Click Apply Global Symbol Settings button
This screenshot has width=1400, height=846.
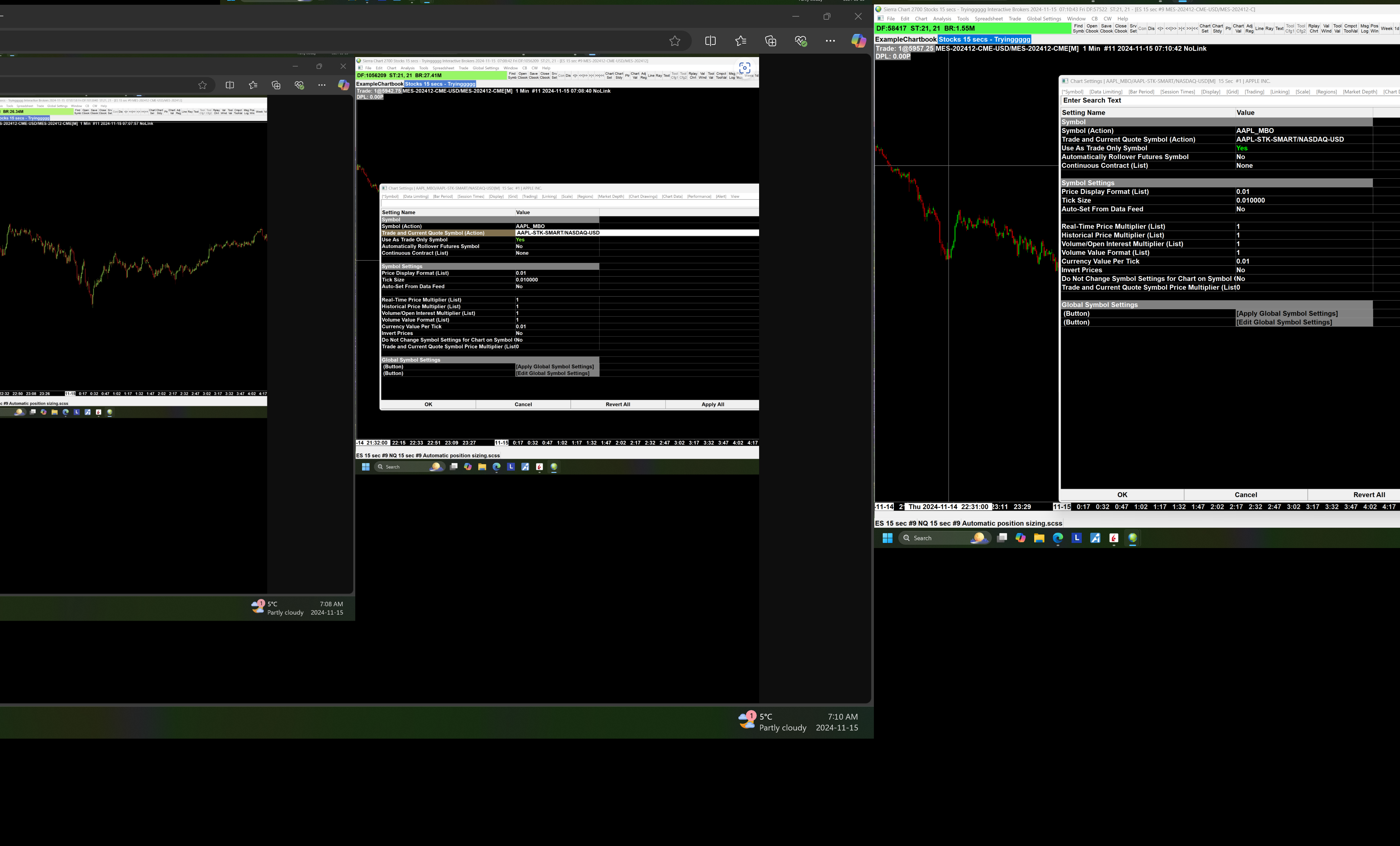point(1286,313)
